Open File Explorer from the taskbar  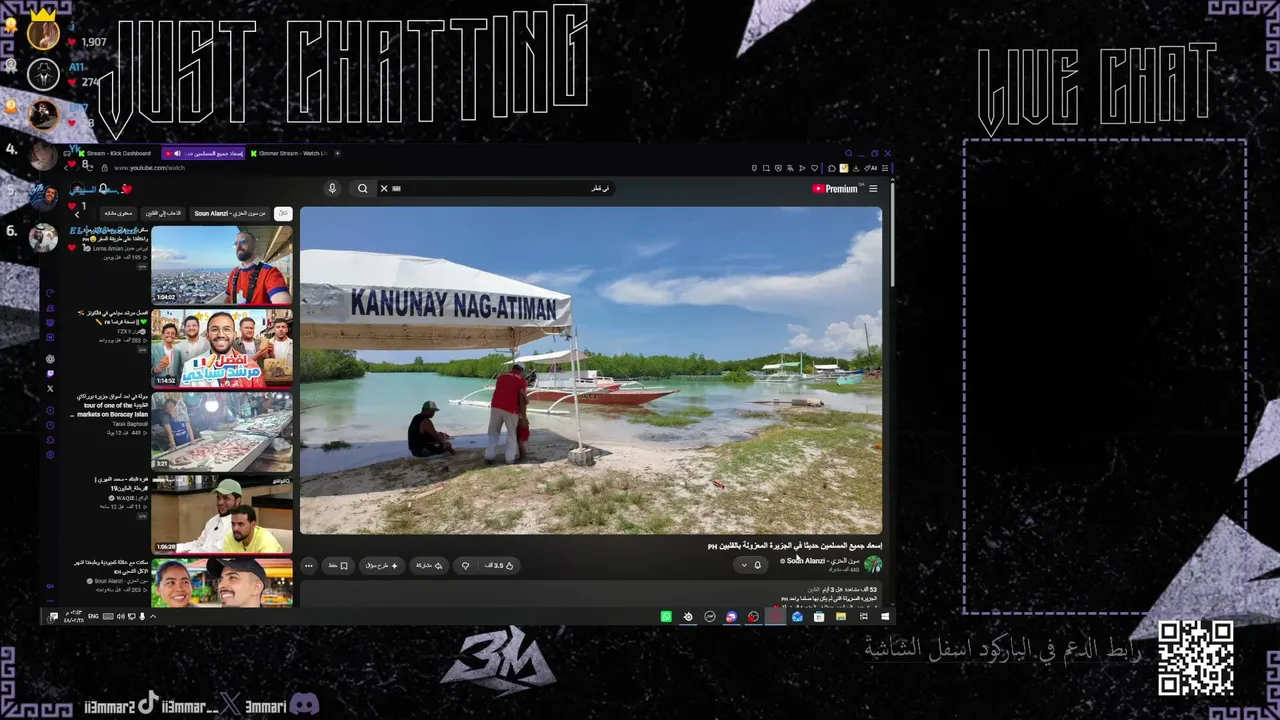click(x=841, y=617)
